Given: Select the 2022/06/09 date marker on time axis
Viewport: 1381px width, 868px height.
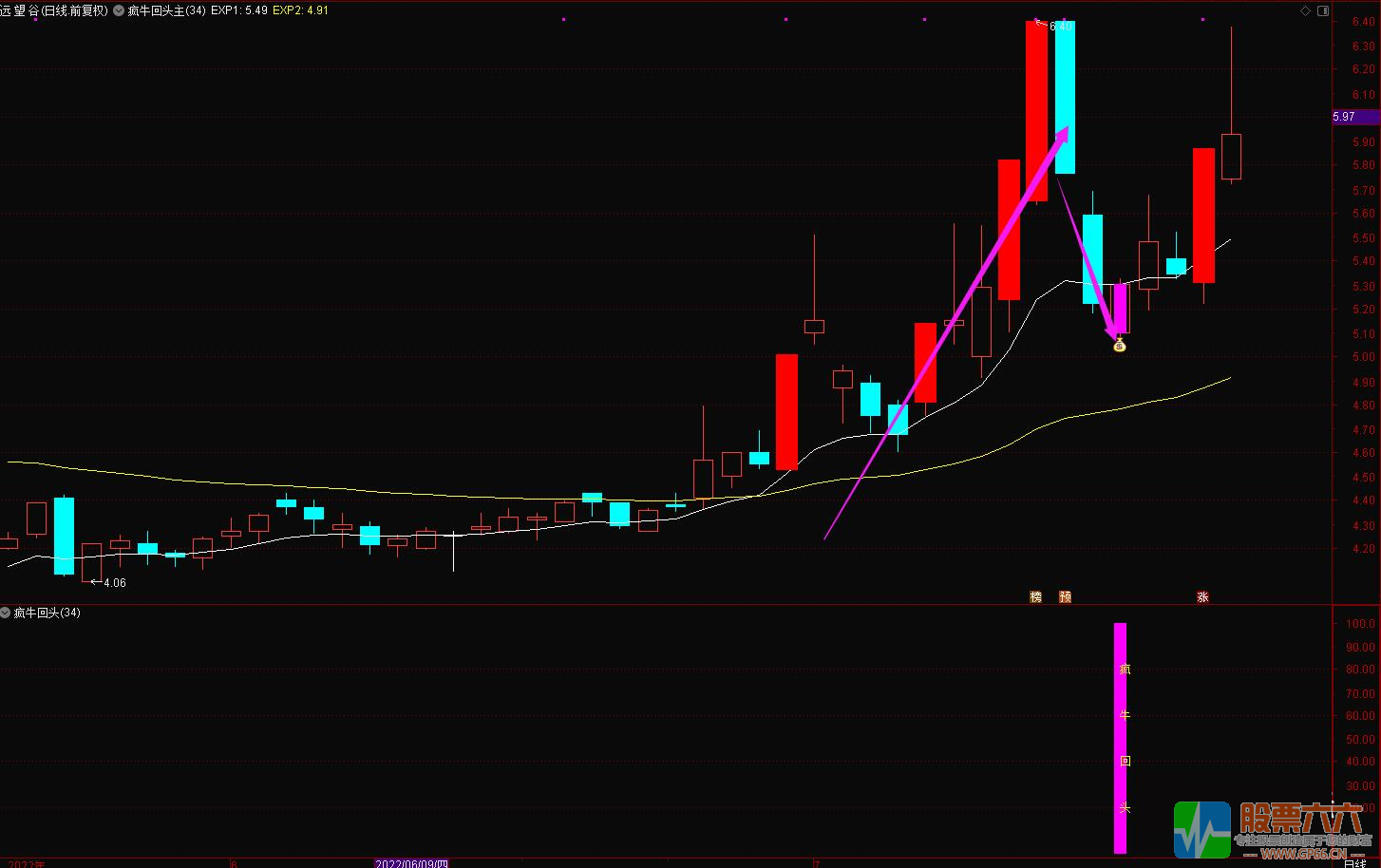Looking at the screenshot, I should click(410, 863).
